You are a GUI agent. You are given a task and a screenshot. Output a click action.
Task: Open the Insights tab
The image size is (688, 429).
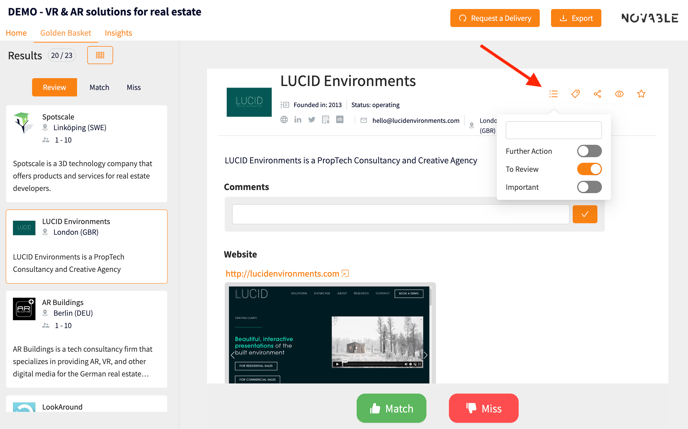coord(118,33)
